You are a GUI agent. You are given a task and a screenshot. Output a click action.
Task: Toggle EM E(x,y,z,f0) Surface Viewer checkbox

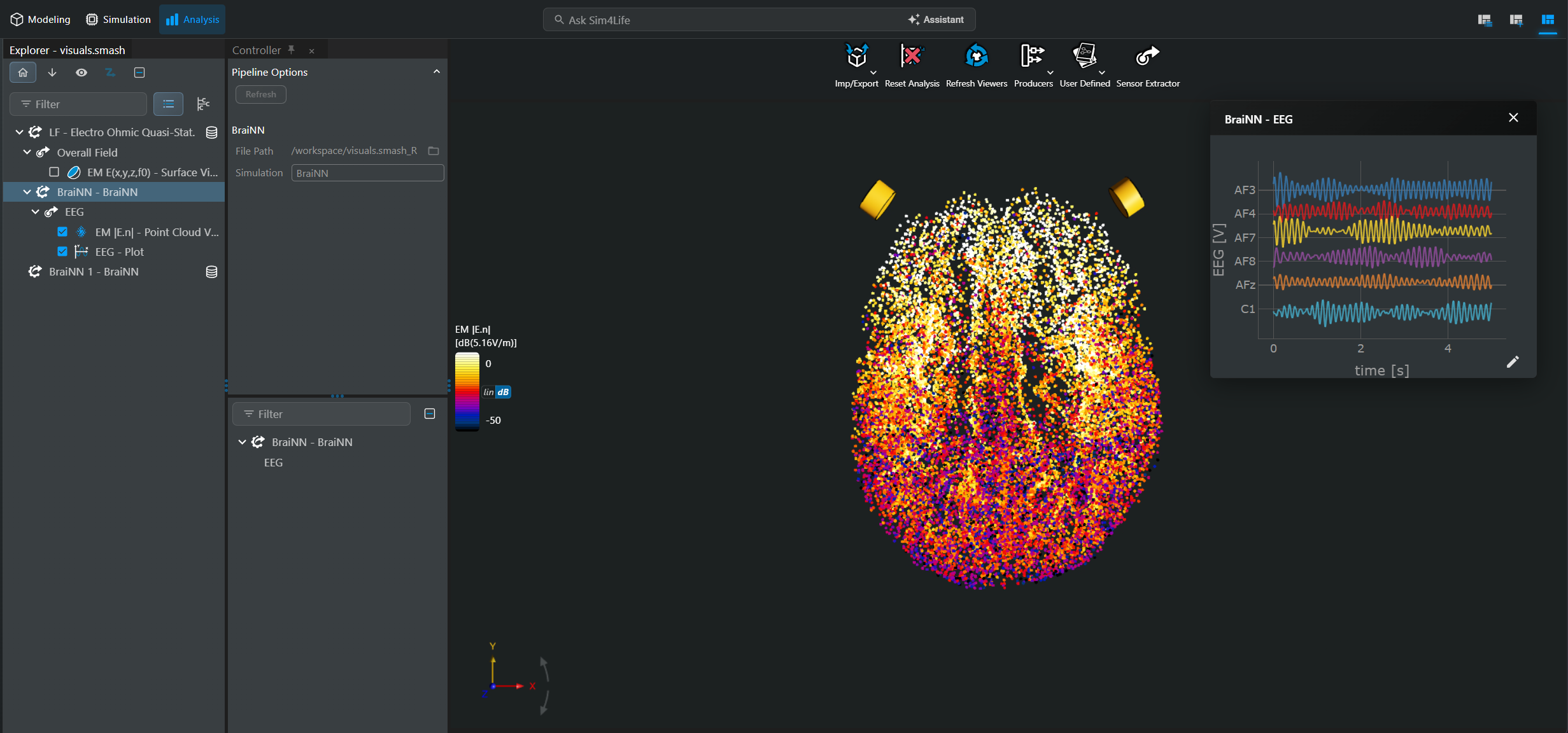pyautogui.click(x=54, y=172)
